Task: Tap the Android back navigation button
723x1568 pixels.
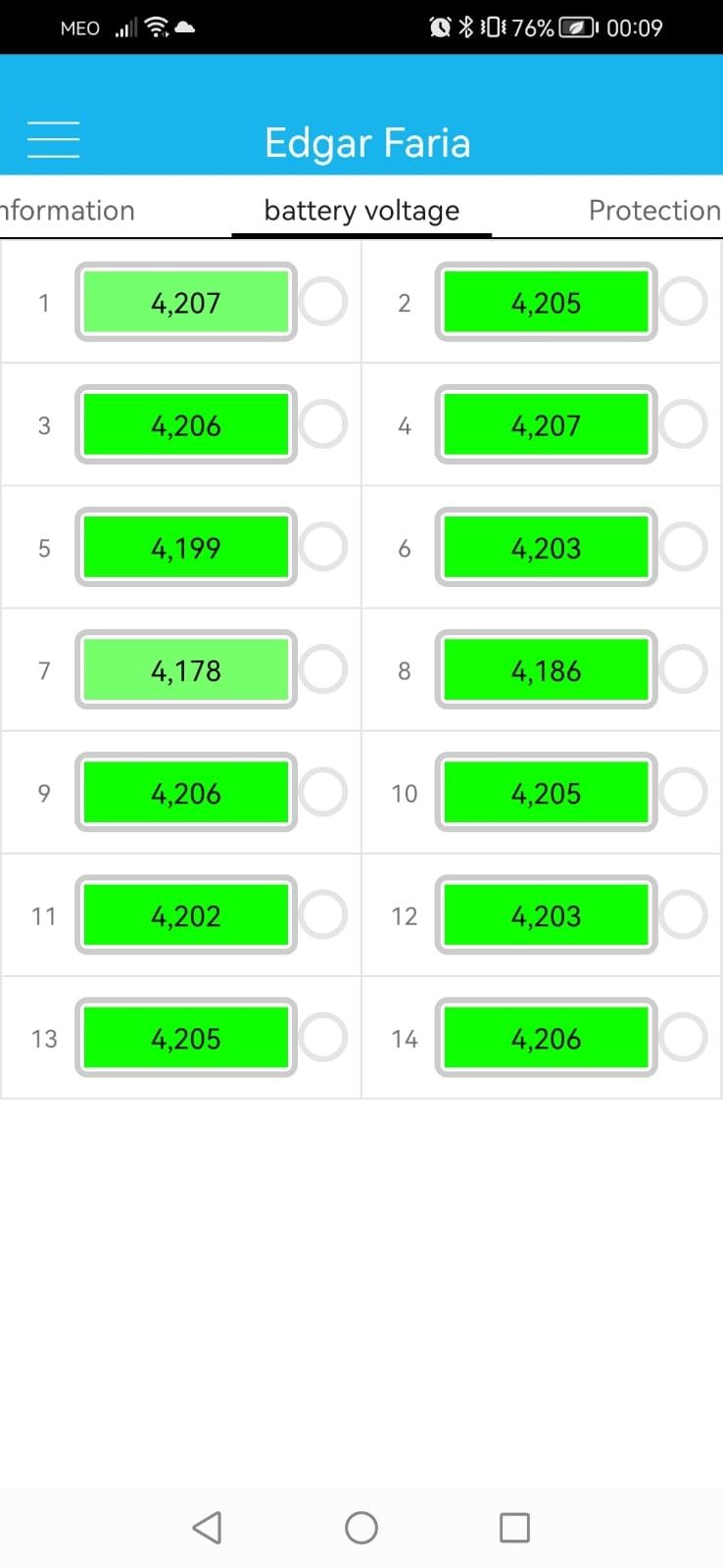Action: click(207, 1527)
